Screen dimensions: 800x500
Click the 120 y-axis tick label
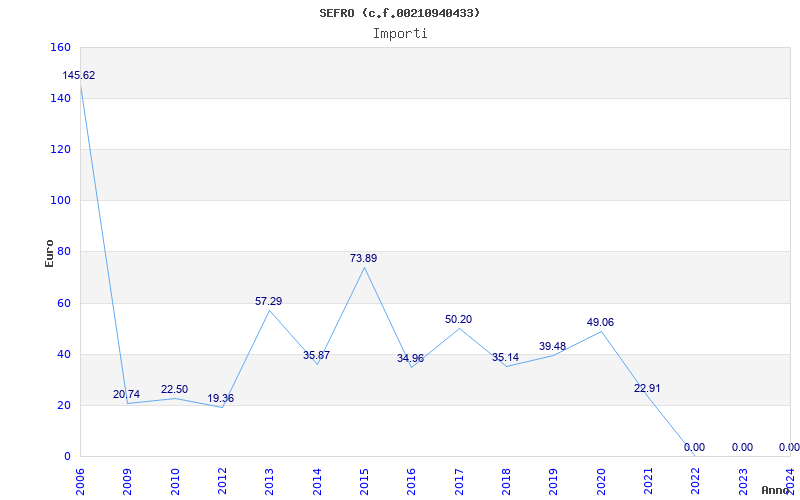click(60, 149)
